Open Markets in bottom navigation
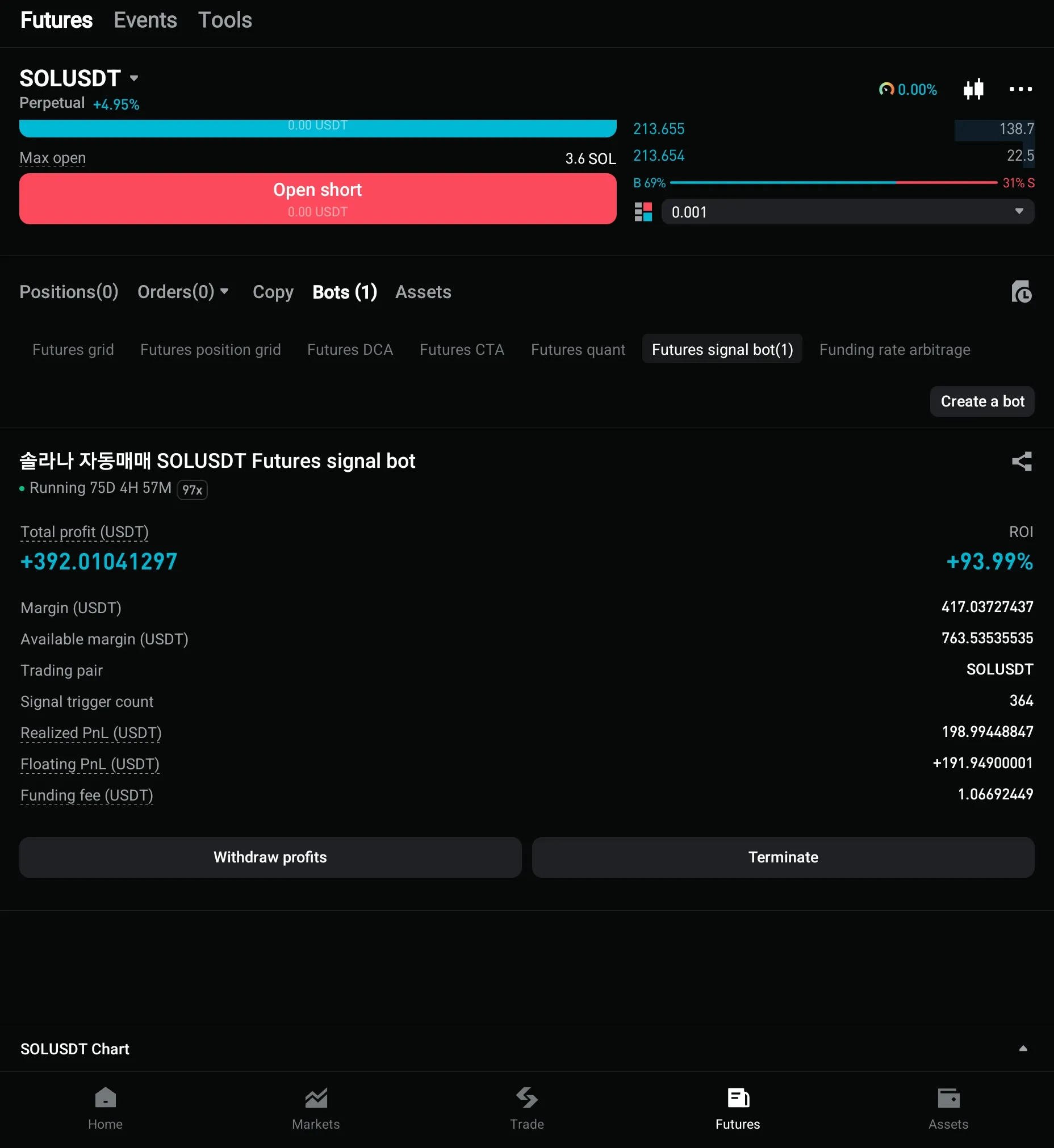1054x1148 pixels. point(316,1108)
